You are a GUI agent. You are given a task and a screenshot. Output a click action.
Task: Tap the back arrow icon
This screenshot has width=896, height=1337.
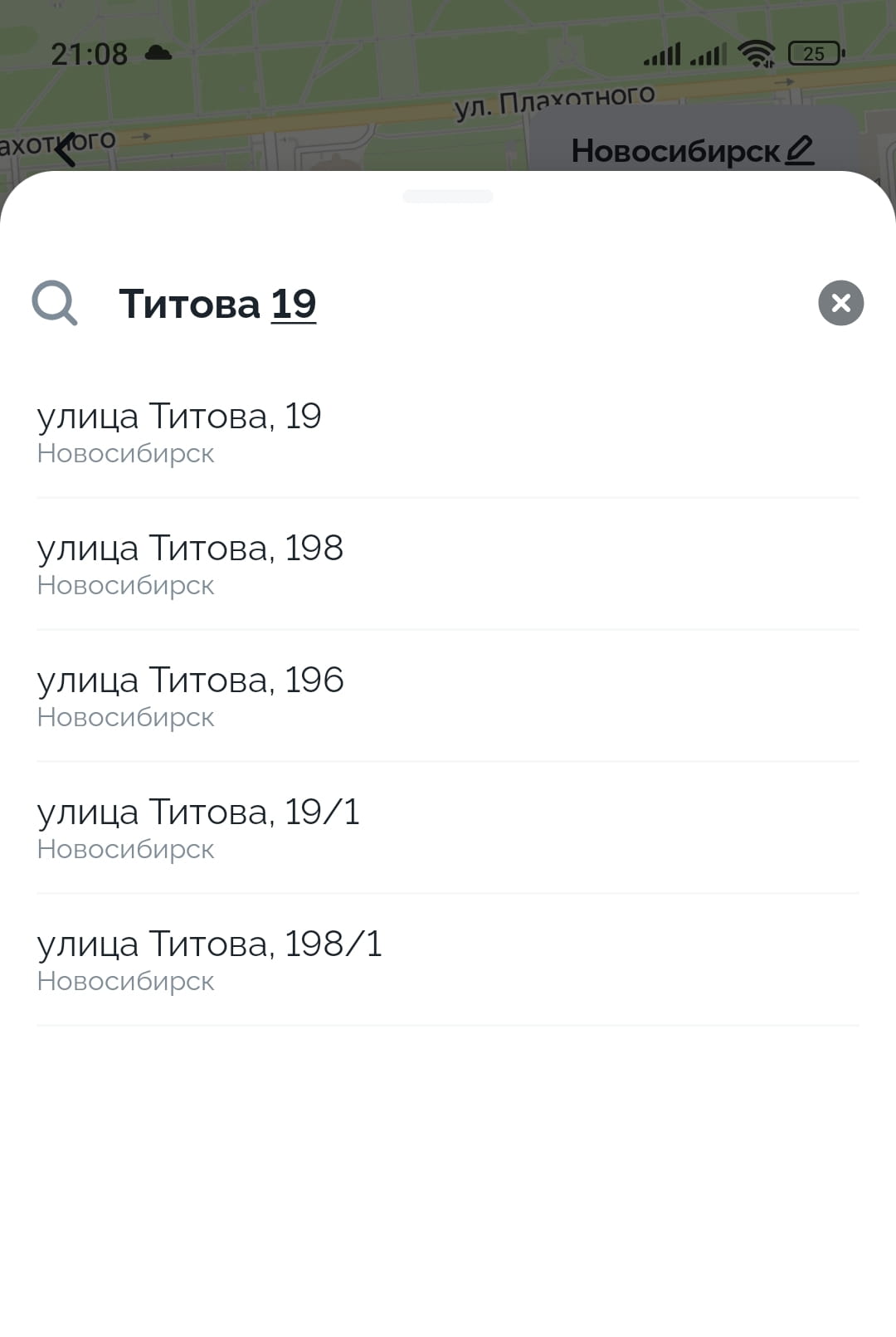tap(66, 149)
